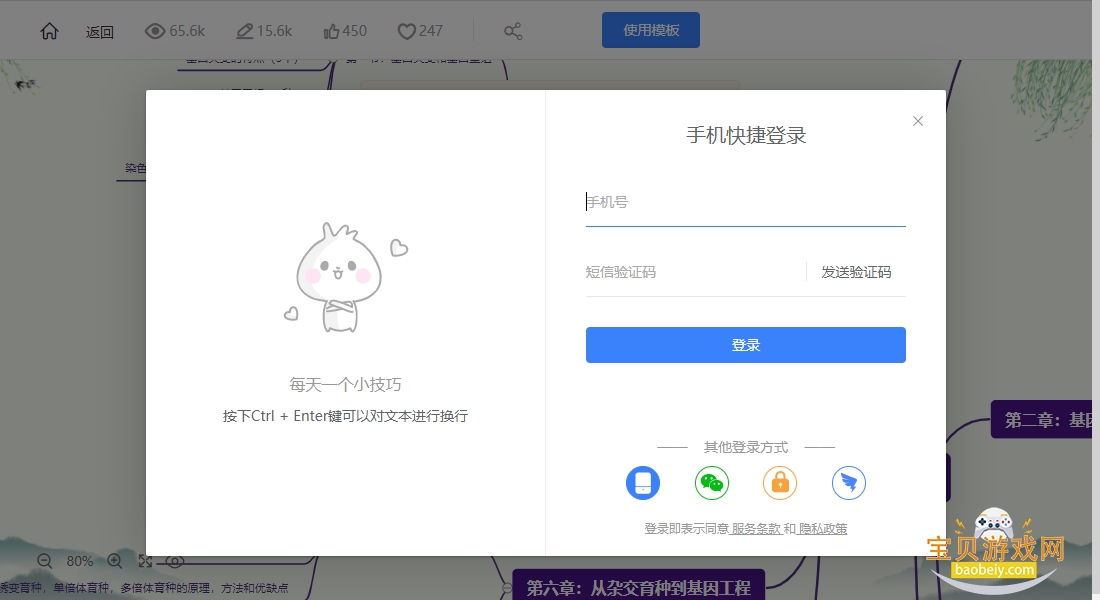The height and width of the screenshot is (600, 1100).
Task: Choose the orange lock password login icon
Action: point(779,483)
